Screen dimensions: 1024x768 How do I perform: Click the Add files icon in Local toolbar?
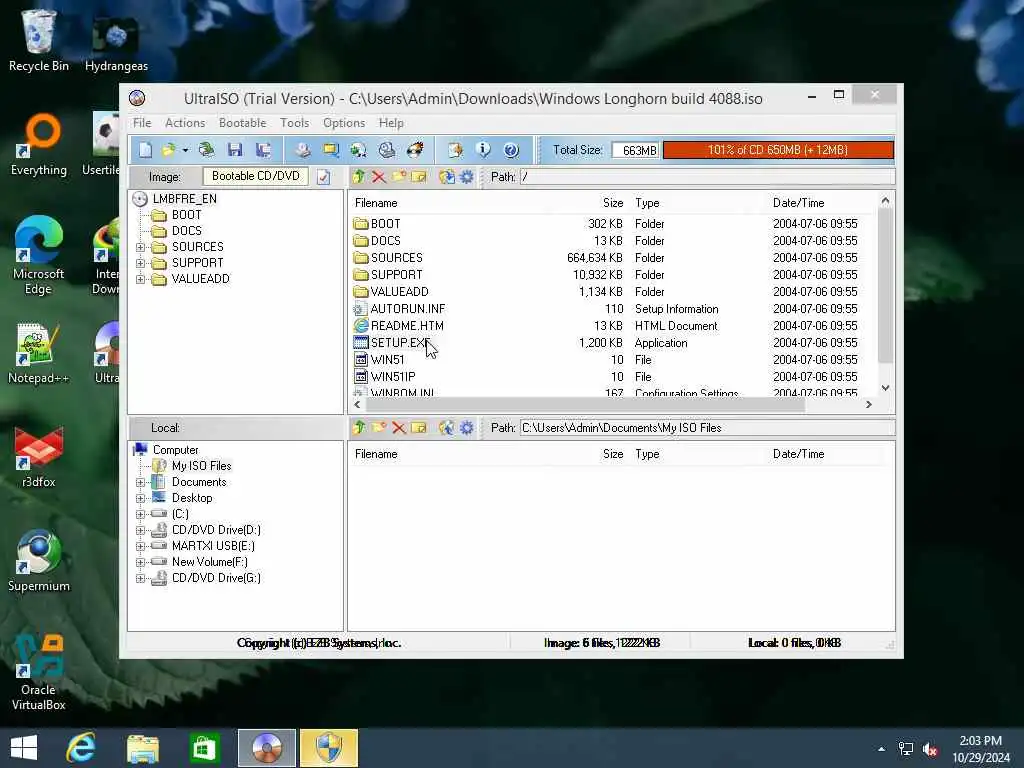click(447, 428)
